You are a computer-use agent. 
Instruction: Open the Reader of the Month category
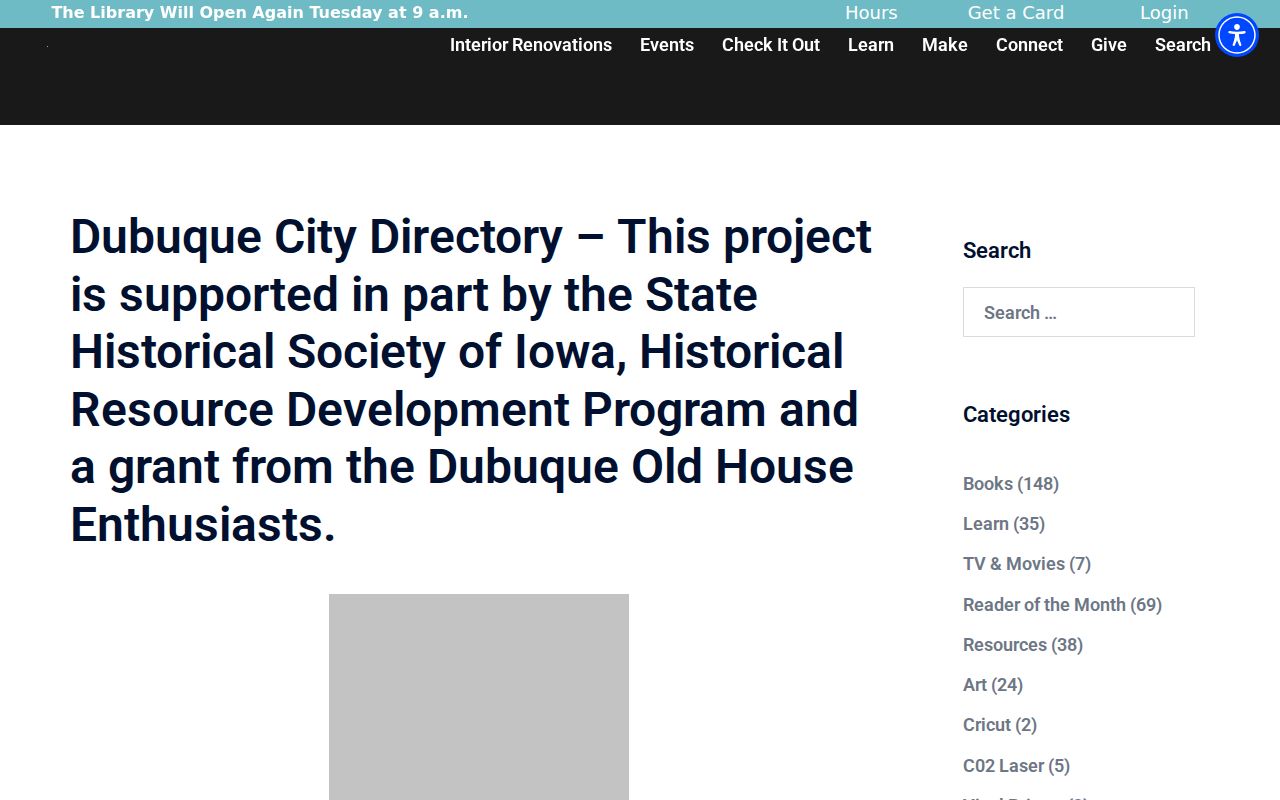(1062, 605)
